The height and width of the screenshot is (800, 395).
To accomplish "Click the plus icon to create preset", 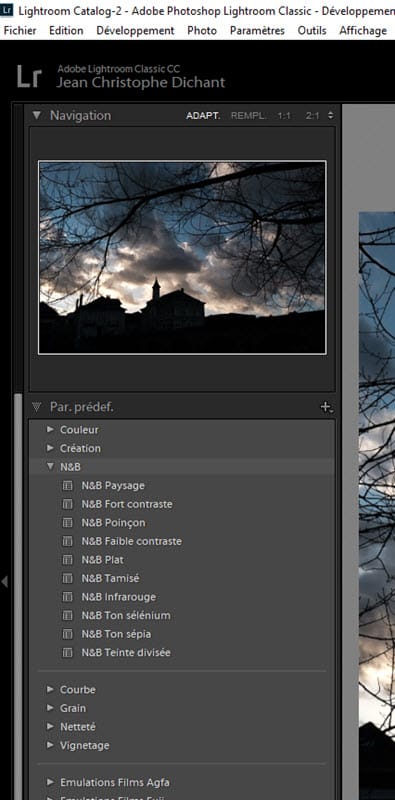I will pos(326,407).
